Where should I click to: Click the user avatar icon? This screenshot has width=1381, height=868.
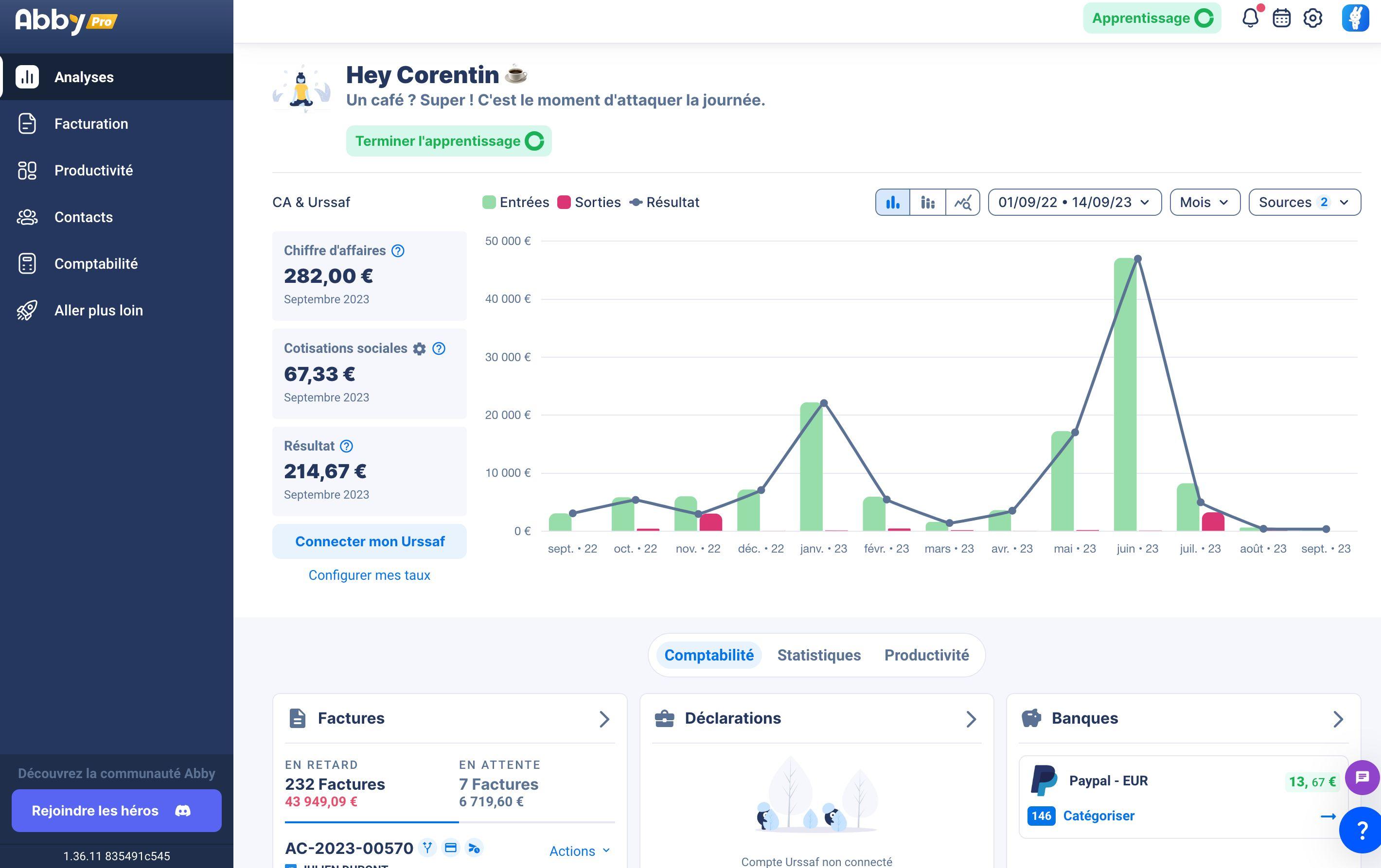pos(1355,18)
